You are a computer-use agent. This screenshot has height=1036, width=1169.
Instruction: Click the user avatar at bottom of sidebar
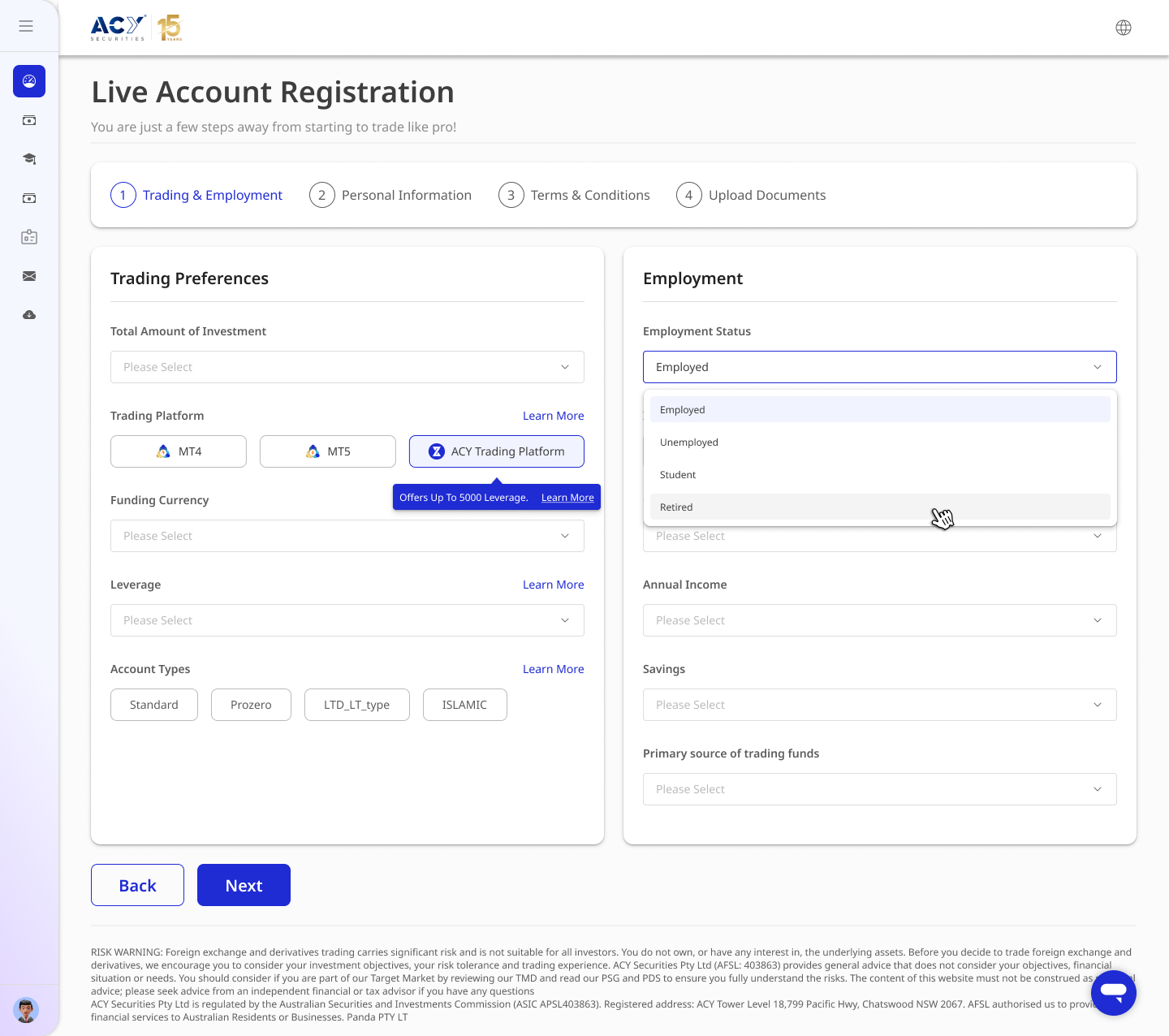tap(27, 1010)
